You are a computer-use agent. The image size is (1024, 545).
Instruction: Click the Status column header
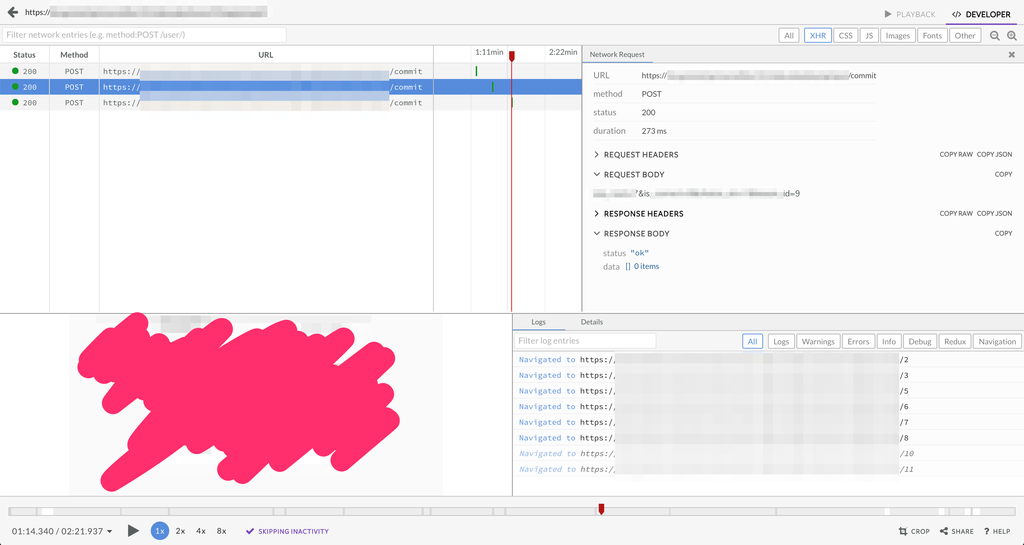pyautogui.click(x=24, y=55)
